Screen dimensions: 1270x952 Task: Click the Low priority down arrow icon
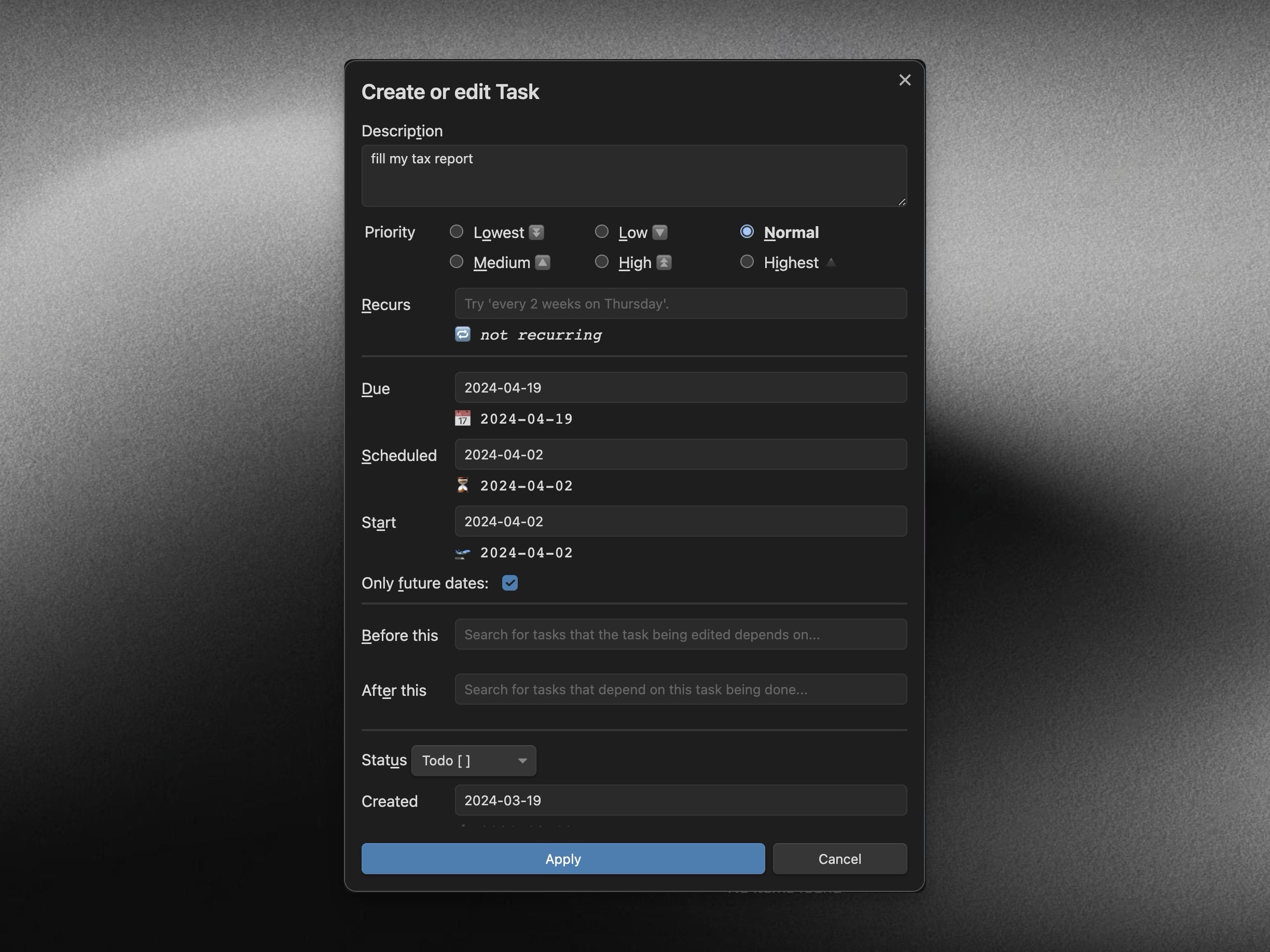click(x=660, y=232)
